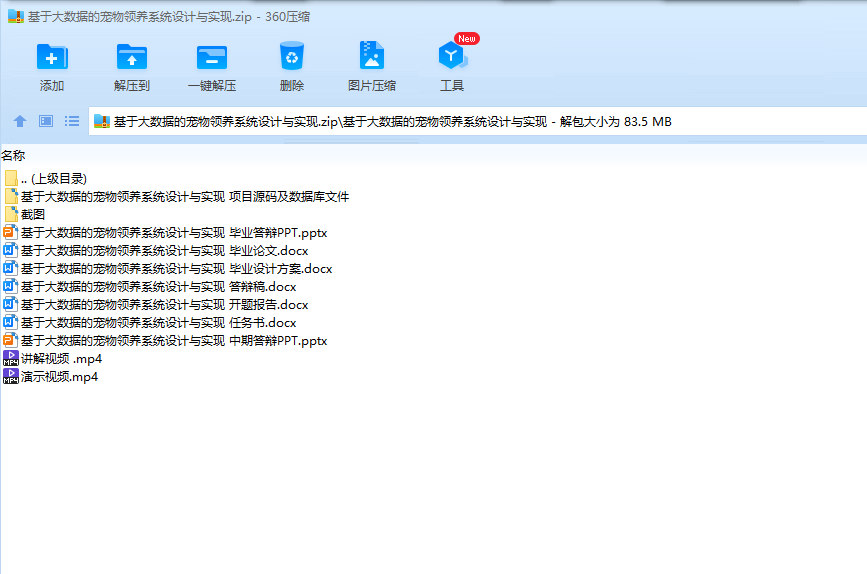Click the 解压到 (Extract to) icon
The width and height of the screenshot is (867, 574).
point(132,56)
